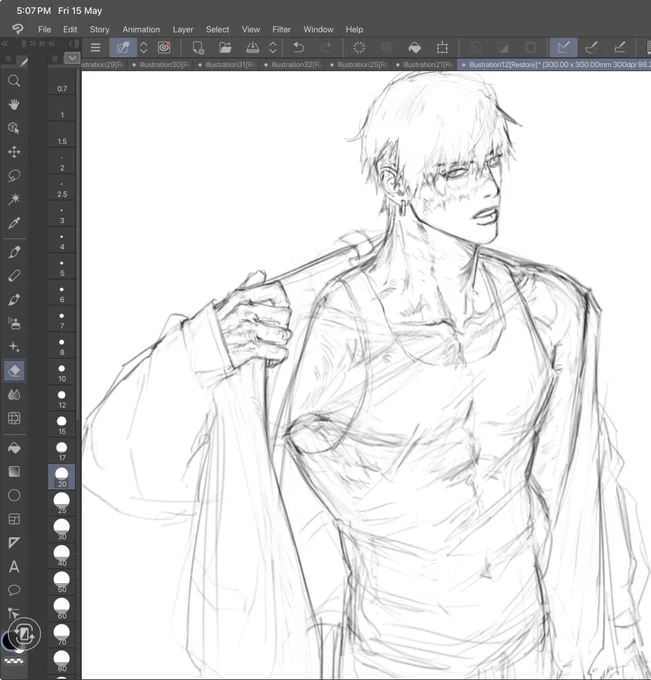This screenshot has height=680, width=651.
Task: Open the Filter menu
Action: (x=281, y=29)
